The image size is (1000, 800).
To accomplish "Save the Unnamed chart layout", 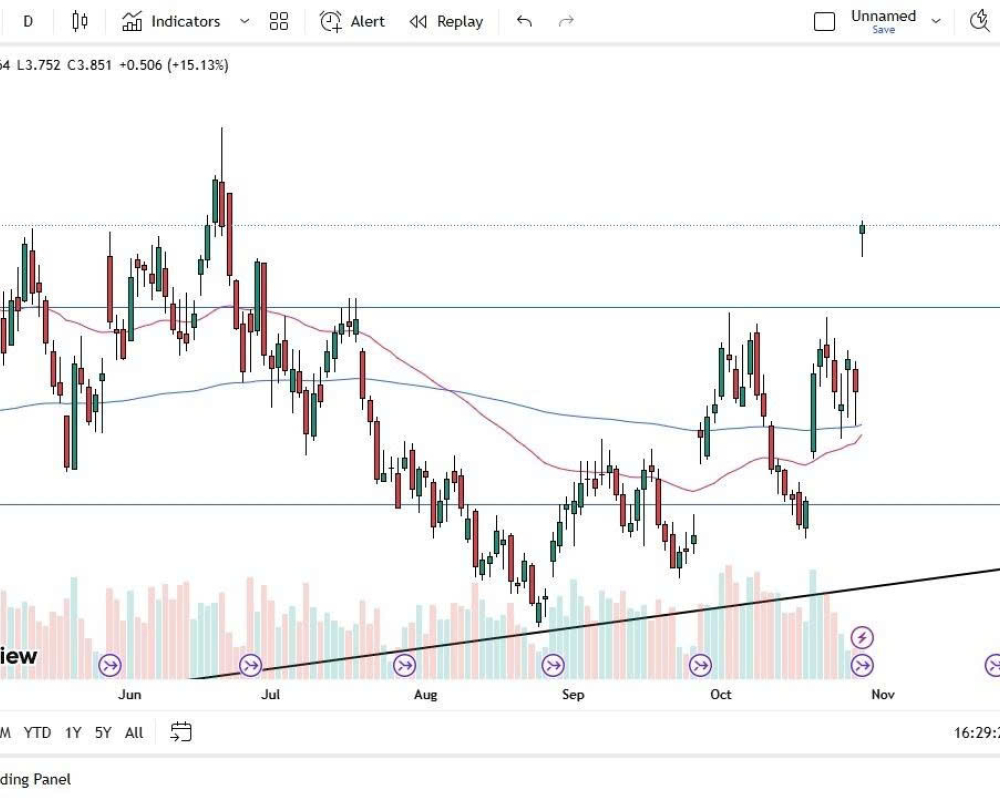I will coord(883,30).
